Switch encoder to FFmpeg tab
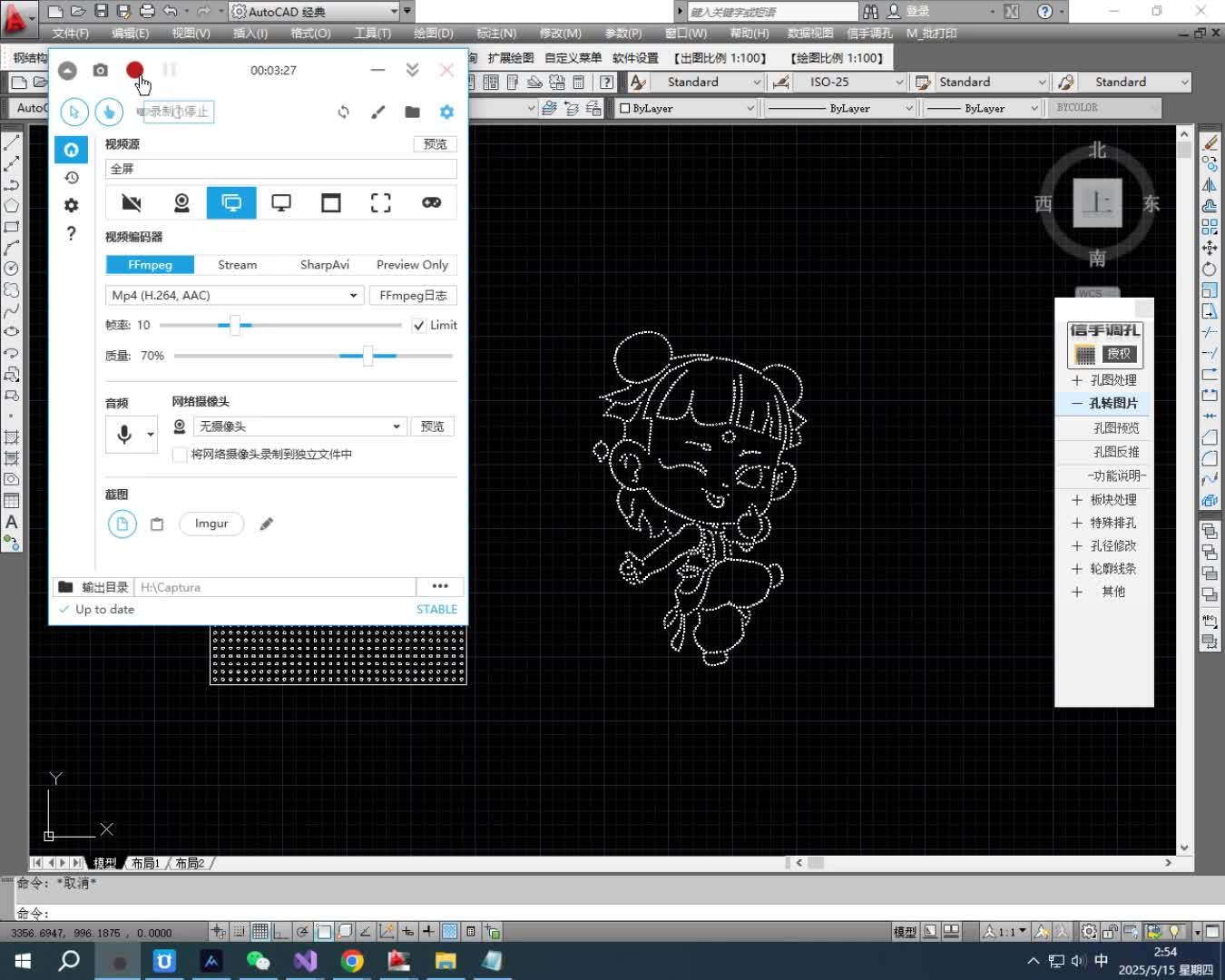1225x980 pixels. tap(150, 265)
